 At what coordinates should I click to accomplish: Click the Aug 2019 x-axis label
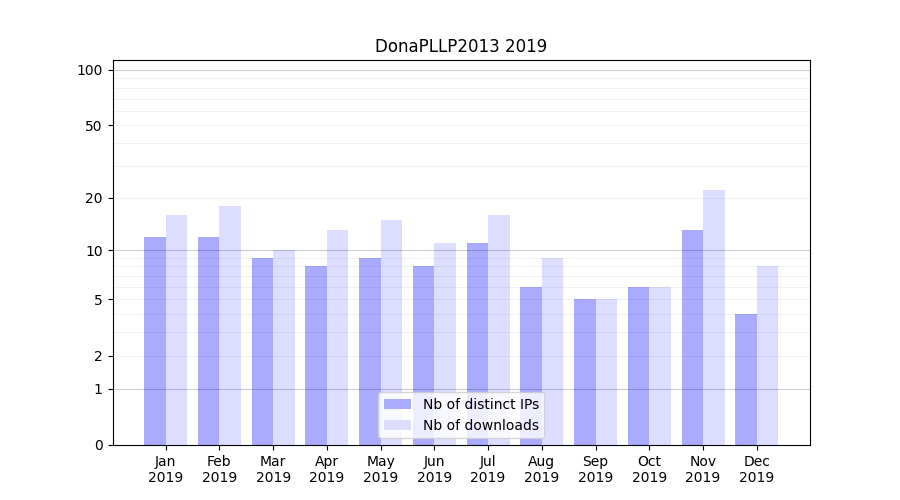tap(542, 469)
